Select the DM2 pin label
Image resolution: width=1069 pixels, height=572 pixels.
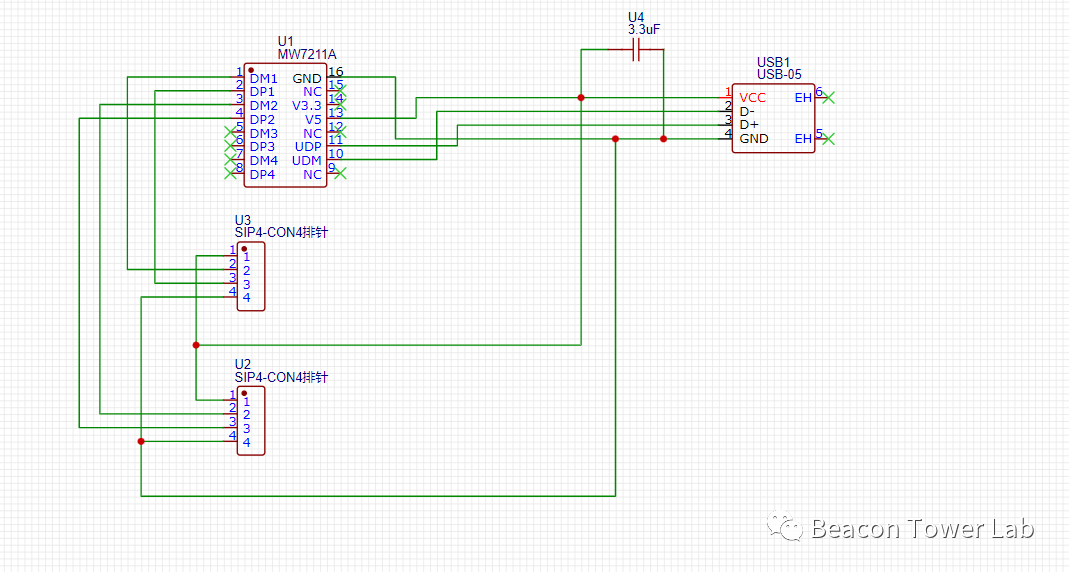click(263, 106)
